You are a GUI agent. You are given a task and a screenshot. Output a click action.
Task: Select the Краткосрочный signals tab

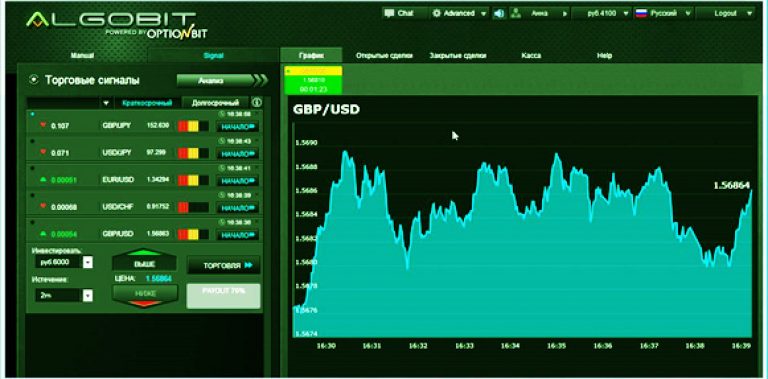tap(147, 103)
